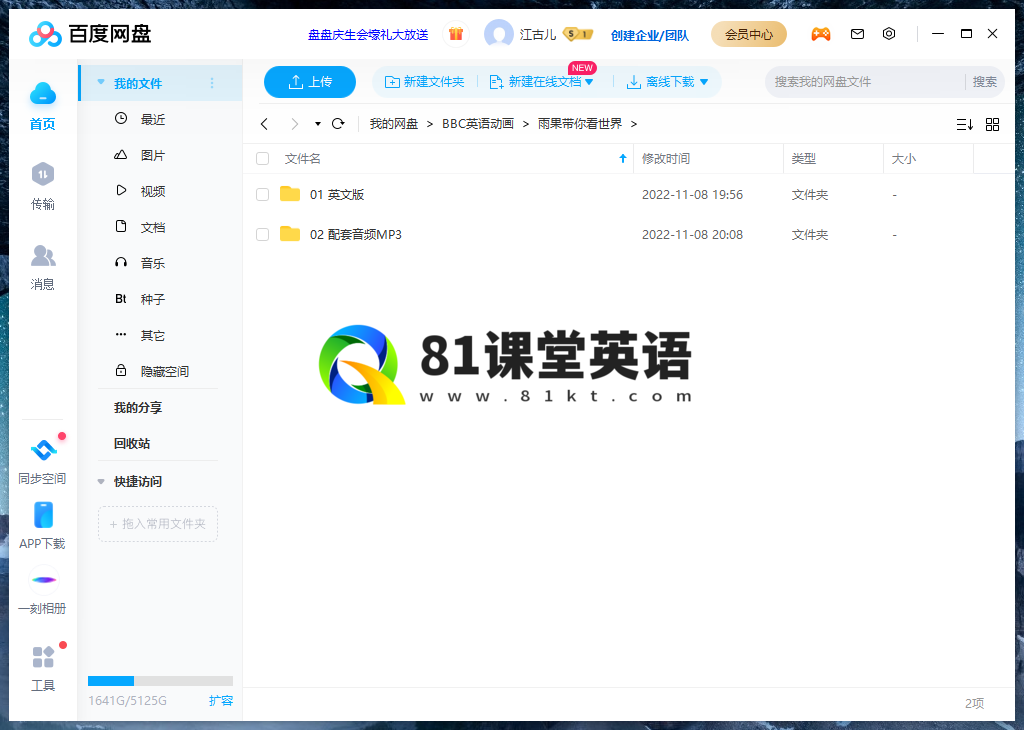
Task: Click the 大小 column header
Action: click(x=928, y=159)
